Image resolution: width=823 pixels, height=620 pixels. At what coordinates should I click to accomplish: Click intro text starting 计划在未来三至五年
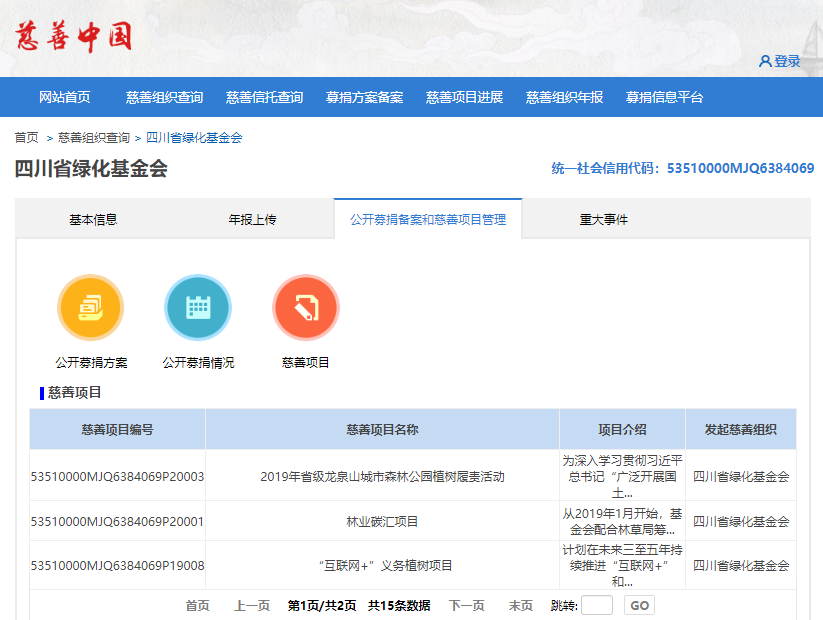click(622, 565)
